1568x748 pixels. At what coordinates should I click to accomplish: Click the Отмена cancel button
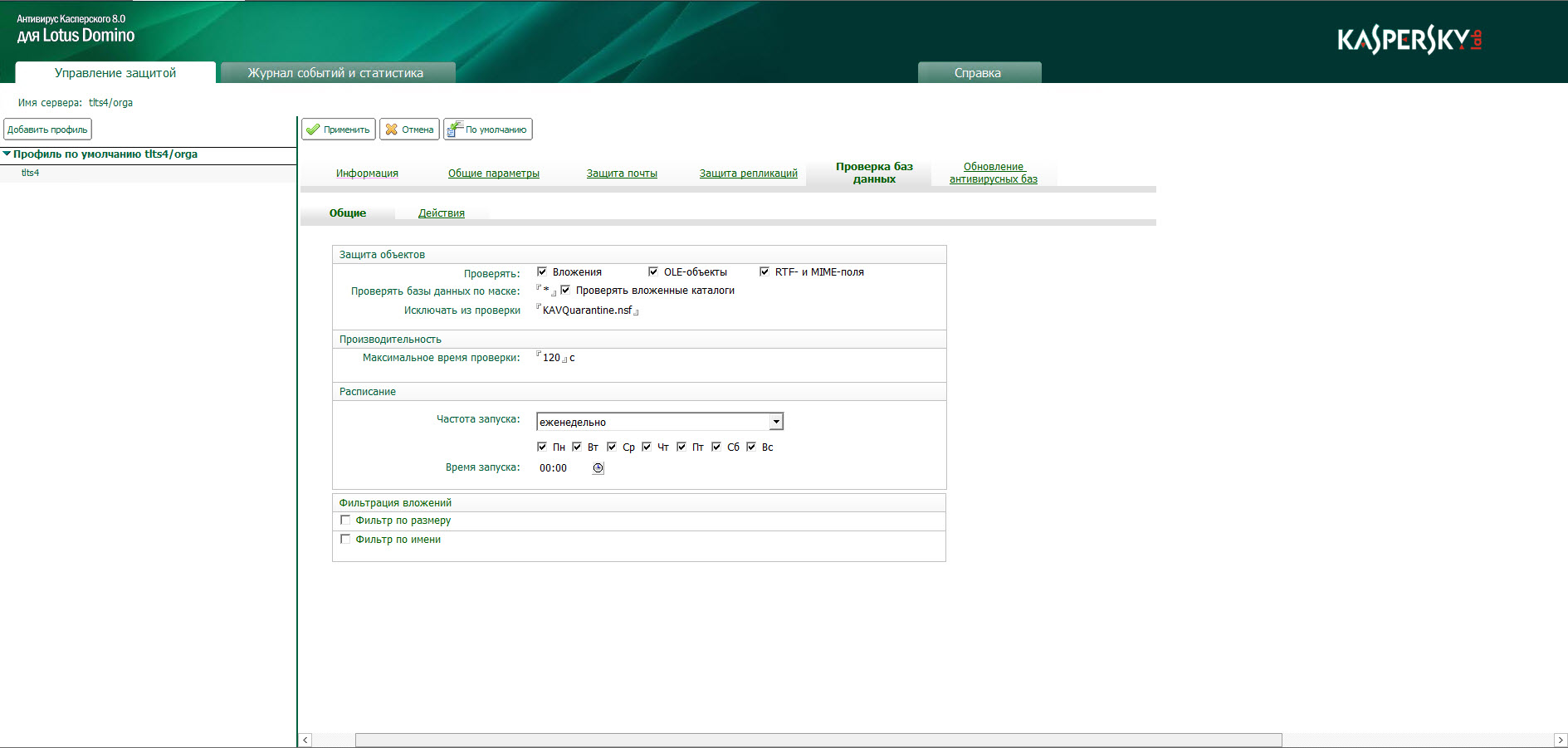click(x=409, y=130)
